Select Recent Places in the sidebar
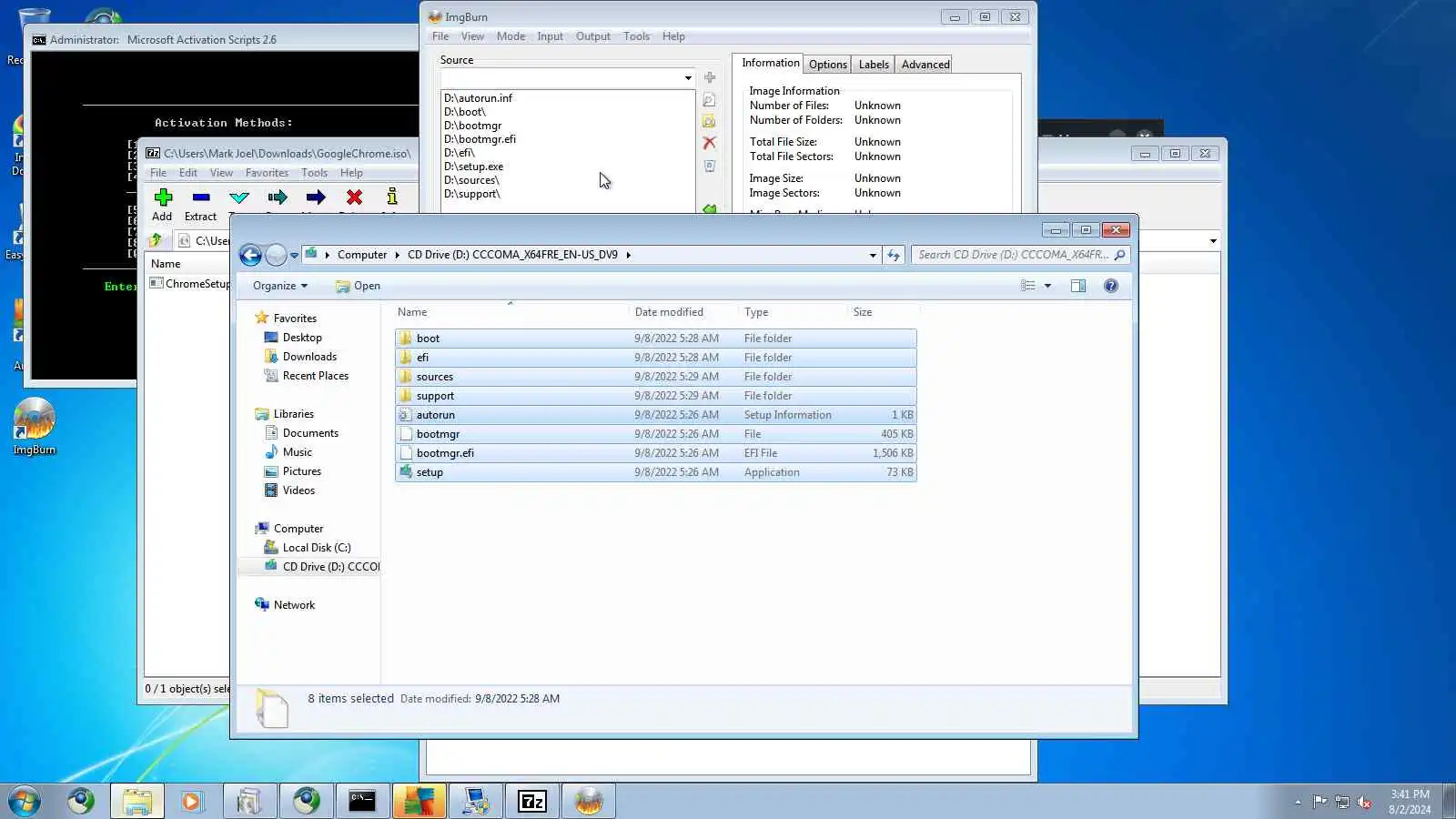Screen dimensions: 1456x819 point(315,376)
